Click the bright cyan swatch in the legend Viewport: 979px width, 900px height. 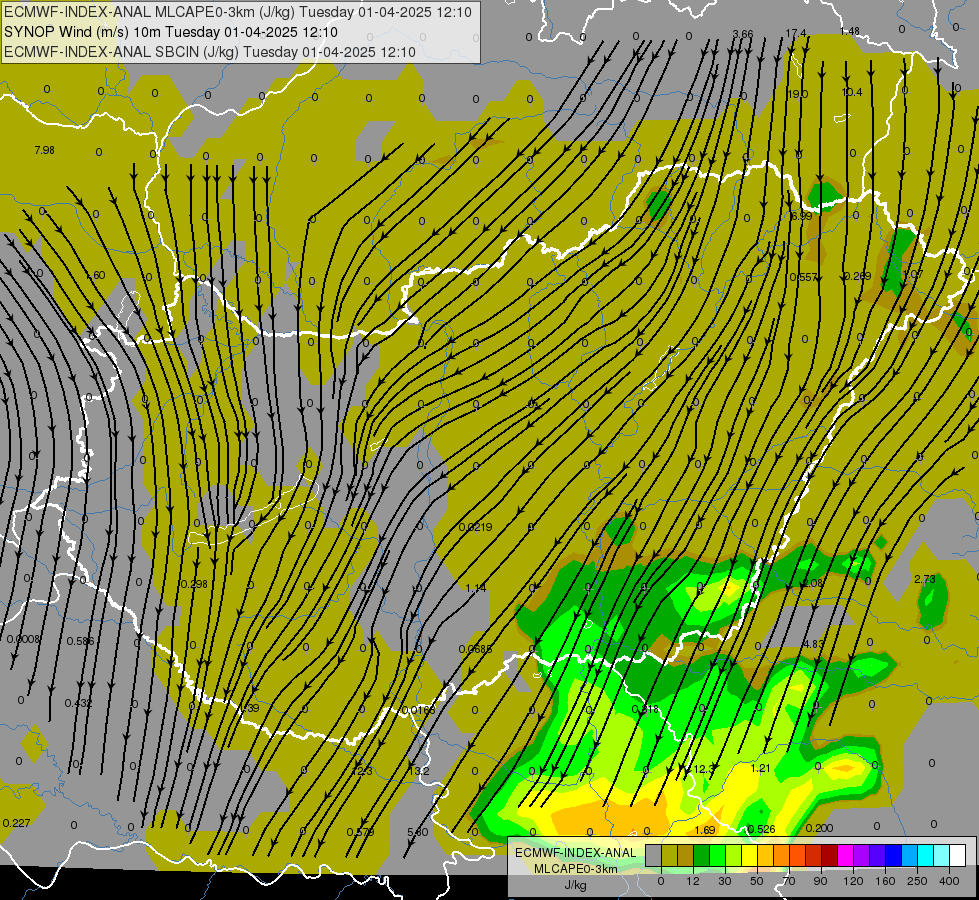pyautogui.click(x=926, y=855)
